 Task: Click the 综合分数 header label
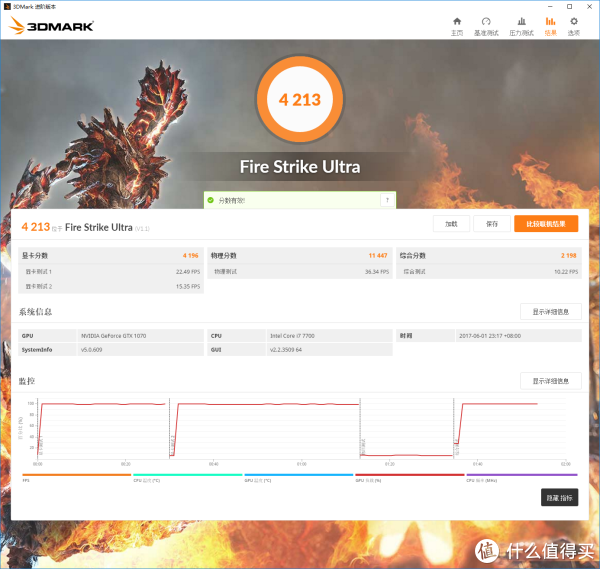(x=412, y=255)
